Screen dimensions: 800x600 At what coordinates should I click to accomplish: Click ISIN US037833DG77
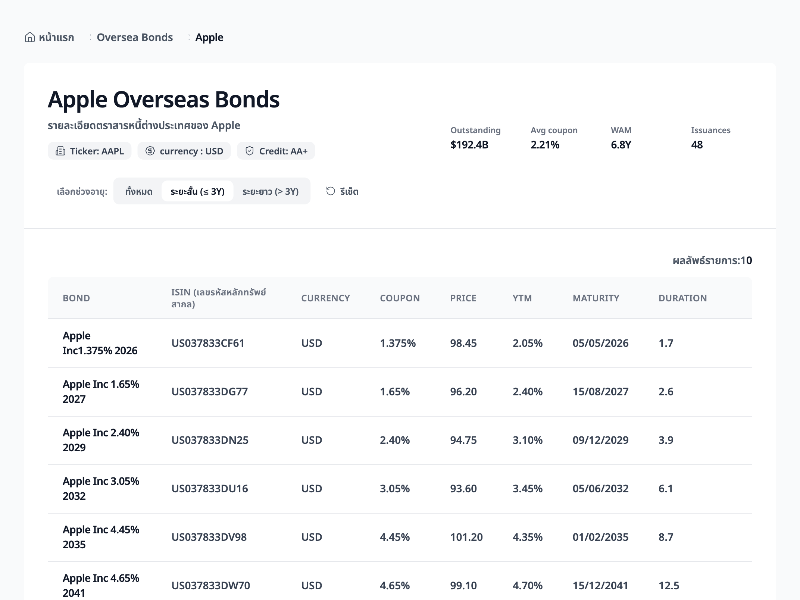(x=210, y=391)
